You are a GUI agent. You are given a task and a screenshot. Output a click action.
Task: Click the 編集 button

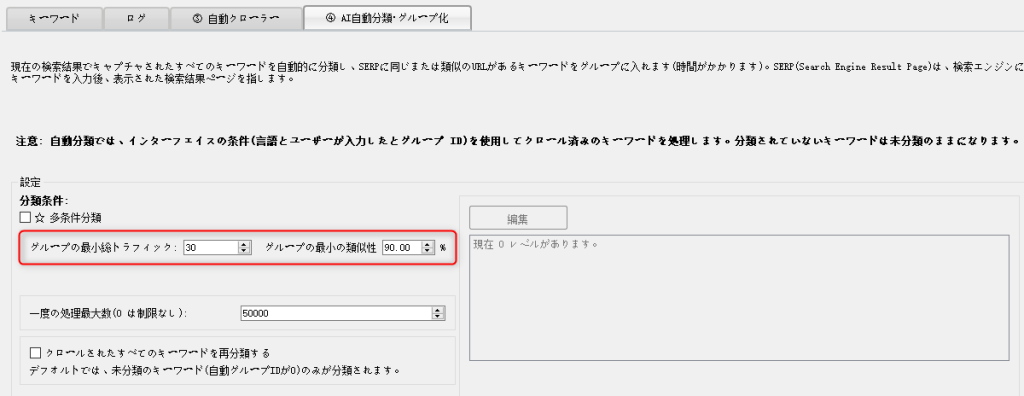click(x=518, y=219)
